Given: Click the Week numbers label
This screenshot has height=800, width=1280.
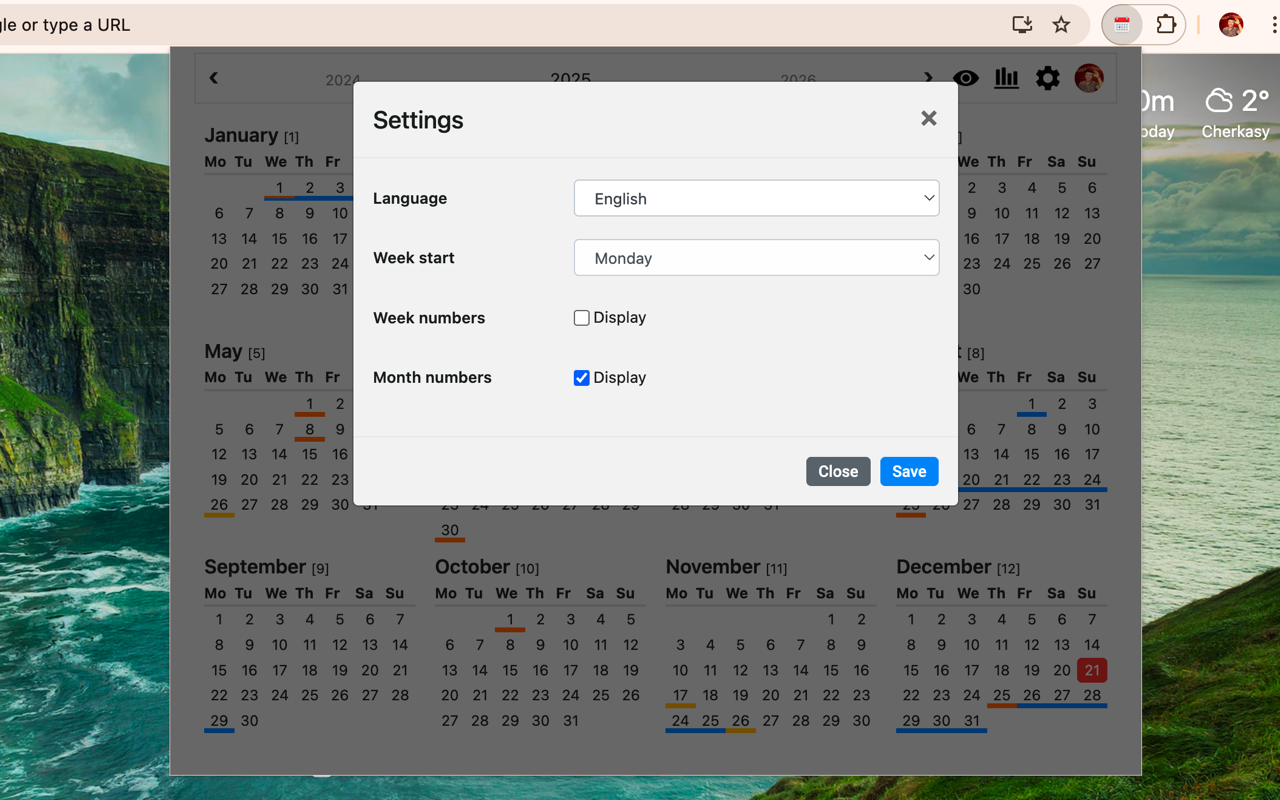Looking at the screenshot, I should click(x=429, y=318).
